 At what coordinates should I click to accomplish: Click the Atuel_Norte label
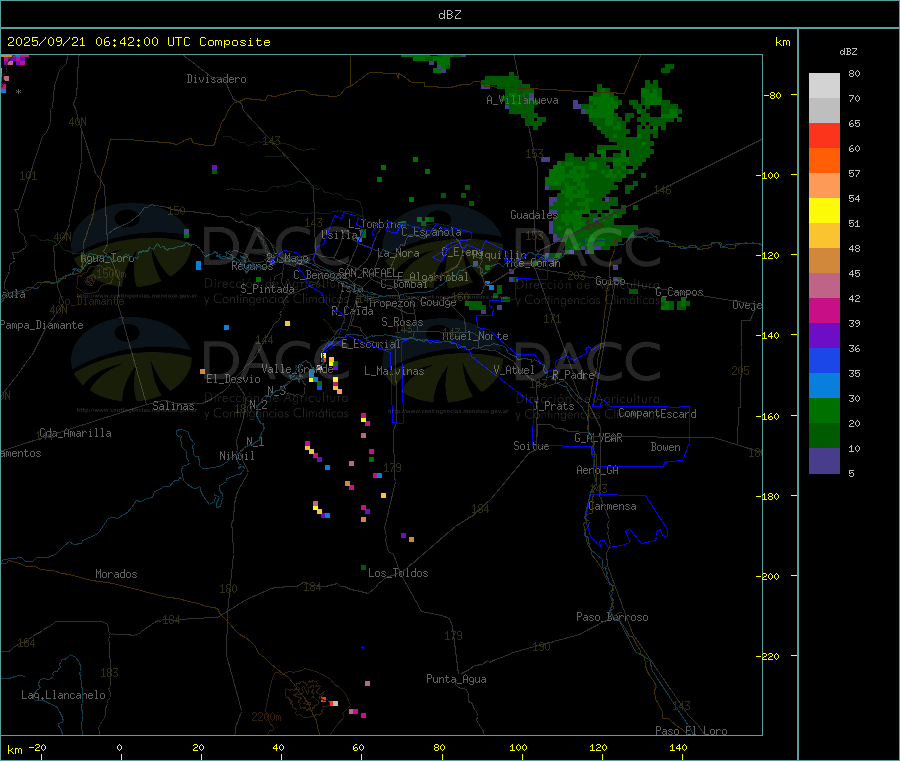pos(475,336)
